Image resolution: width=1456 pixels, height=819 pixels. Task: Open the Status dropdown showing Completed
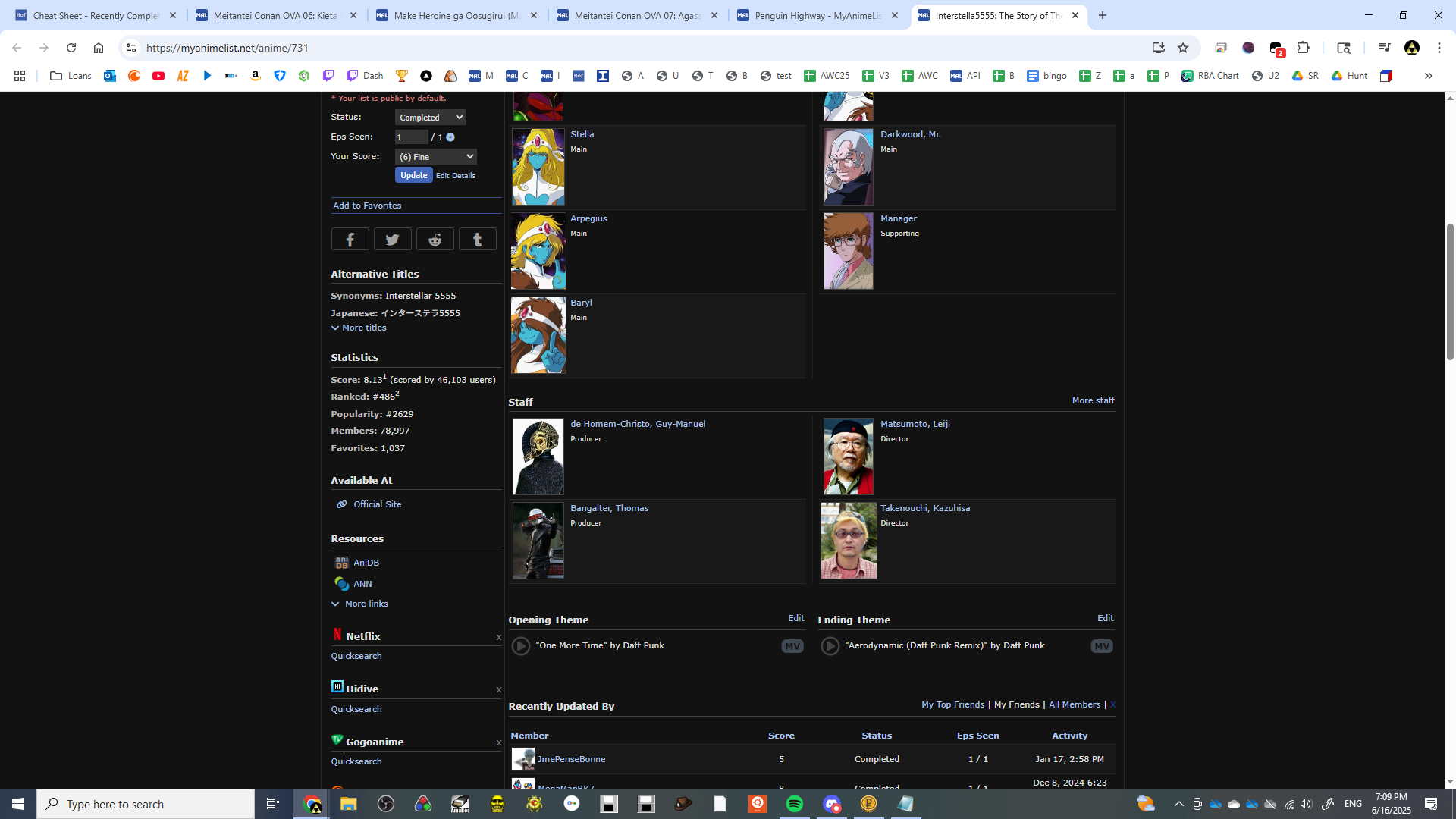pyautogui.click(x=430, y=118)
